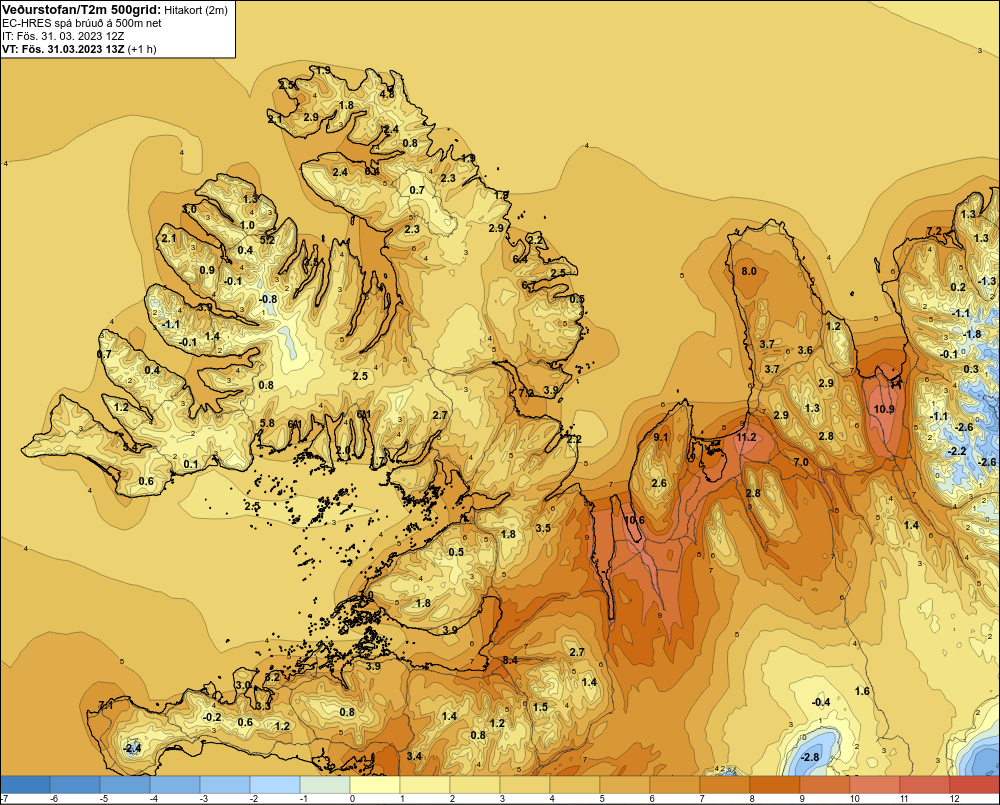1000x805 pixels.
Task: Select the 3.3 temperature value
Action: point(263,706)
